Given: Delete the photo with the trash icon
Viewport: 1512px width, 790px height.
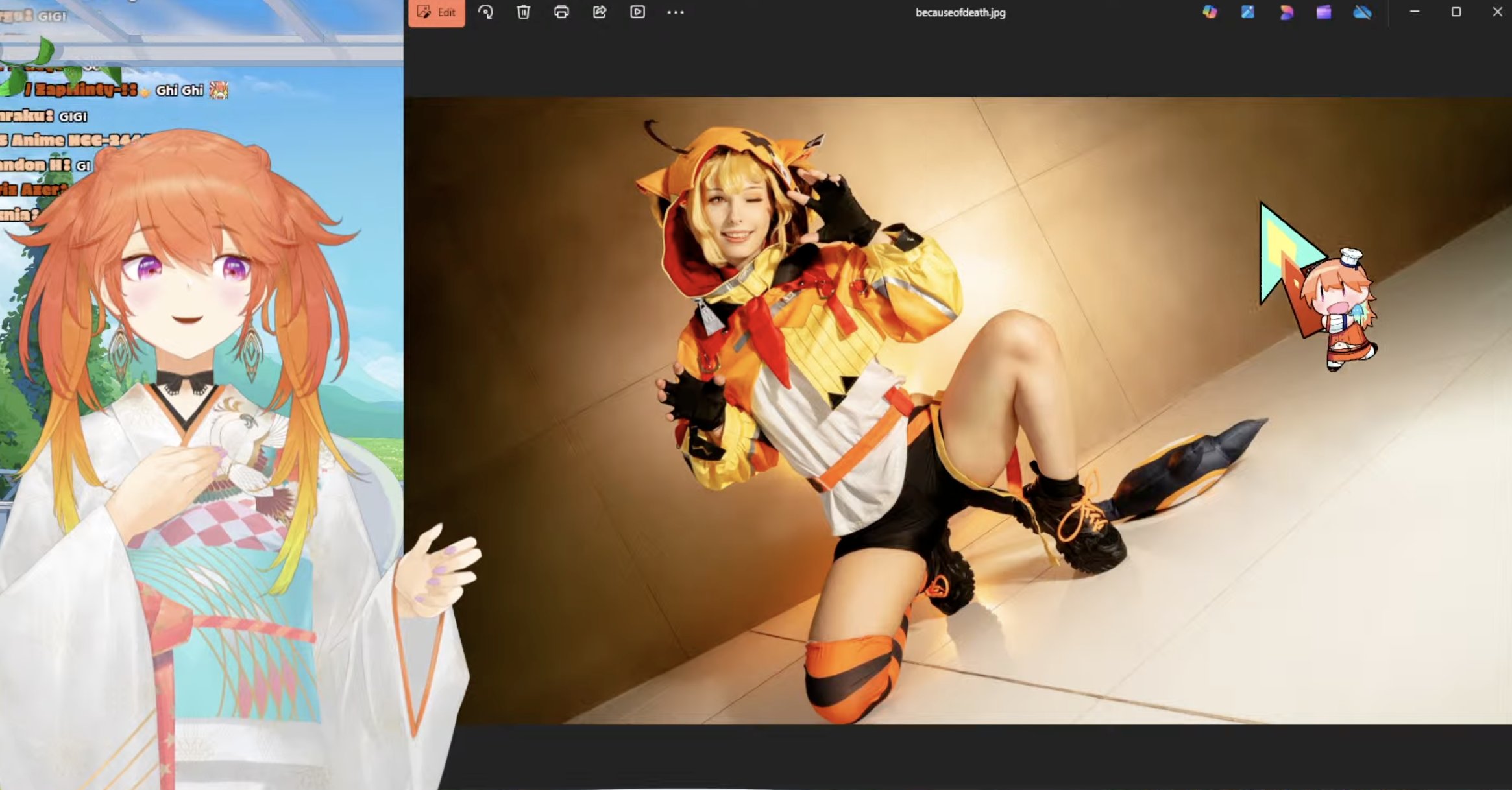Looking at the screenshot, I should [x=523, y=12].
